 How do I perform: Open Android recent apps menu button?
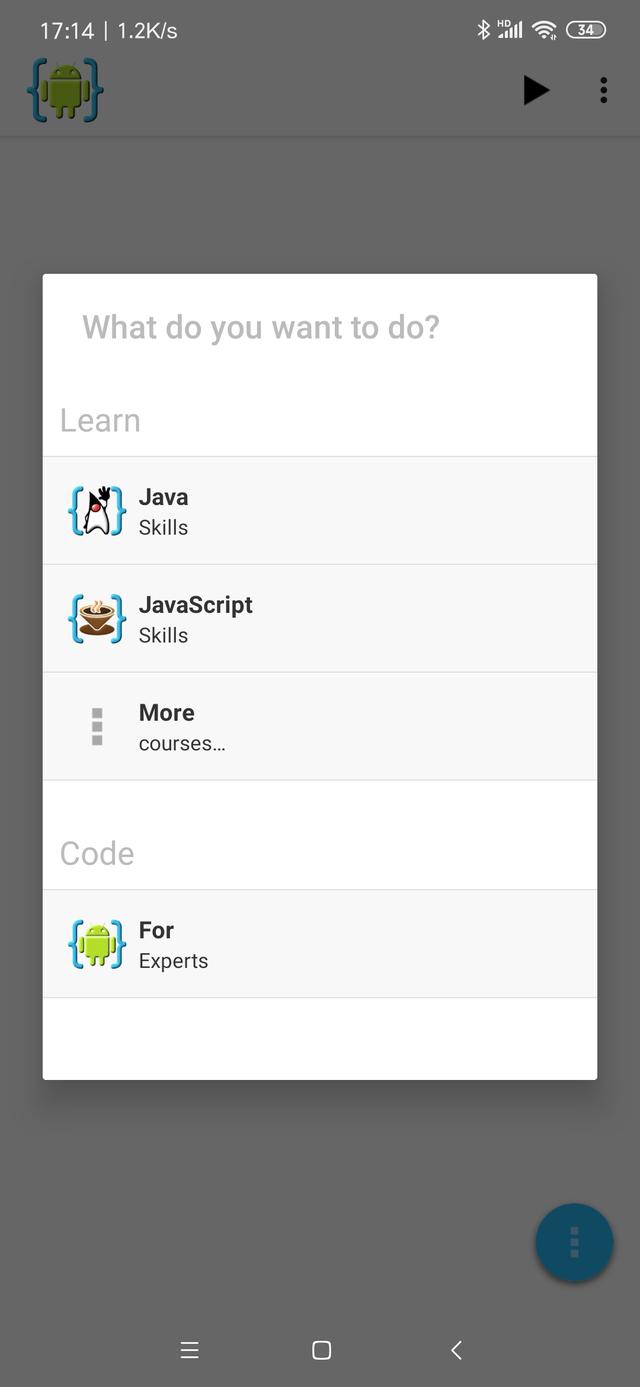point(190,1350)
